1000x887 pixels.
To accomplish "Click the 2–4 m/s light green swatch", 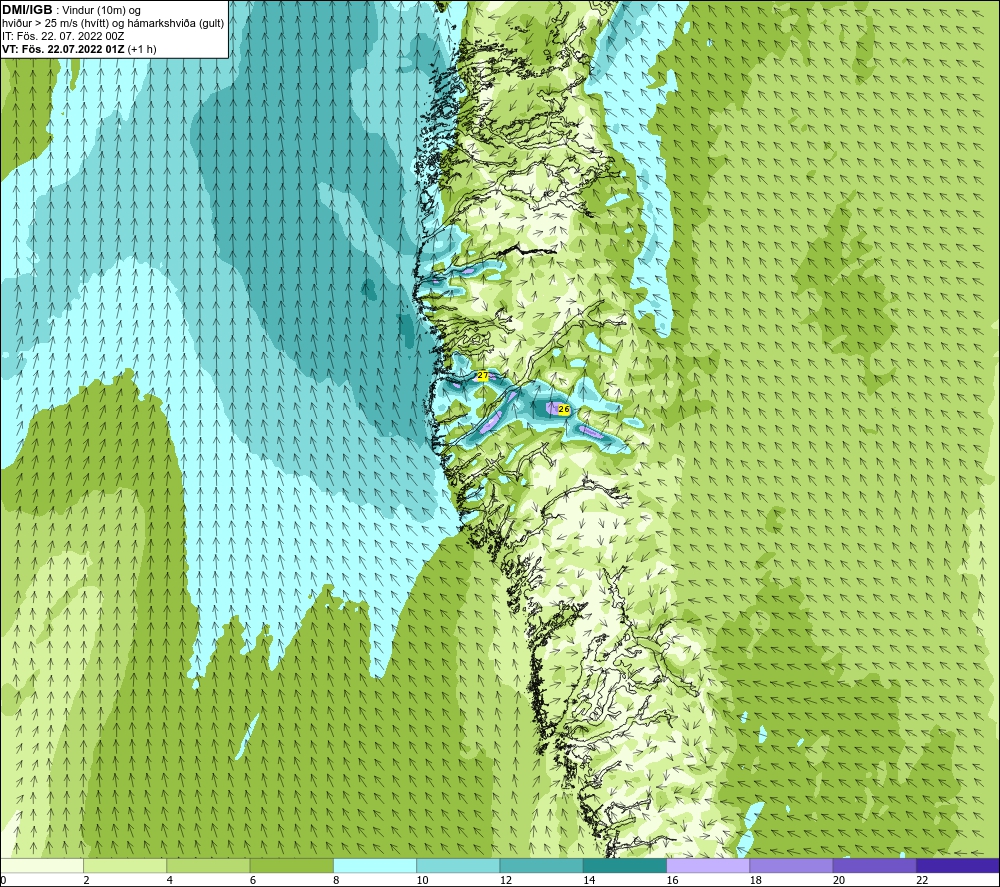I will [x=125, y=865].
